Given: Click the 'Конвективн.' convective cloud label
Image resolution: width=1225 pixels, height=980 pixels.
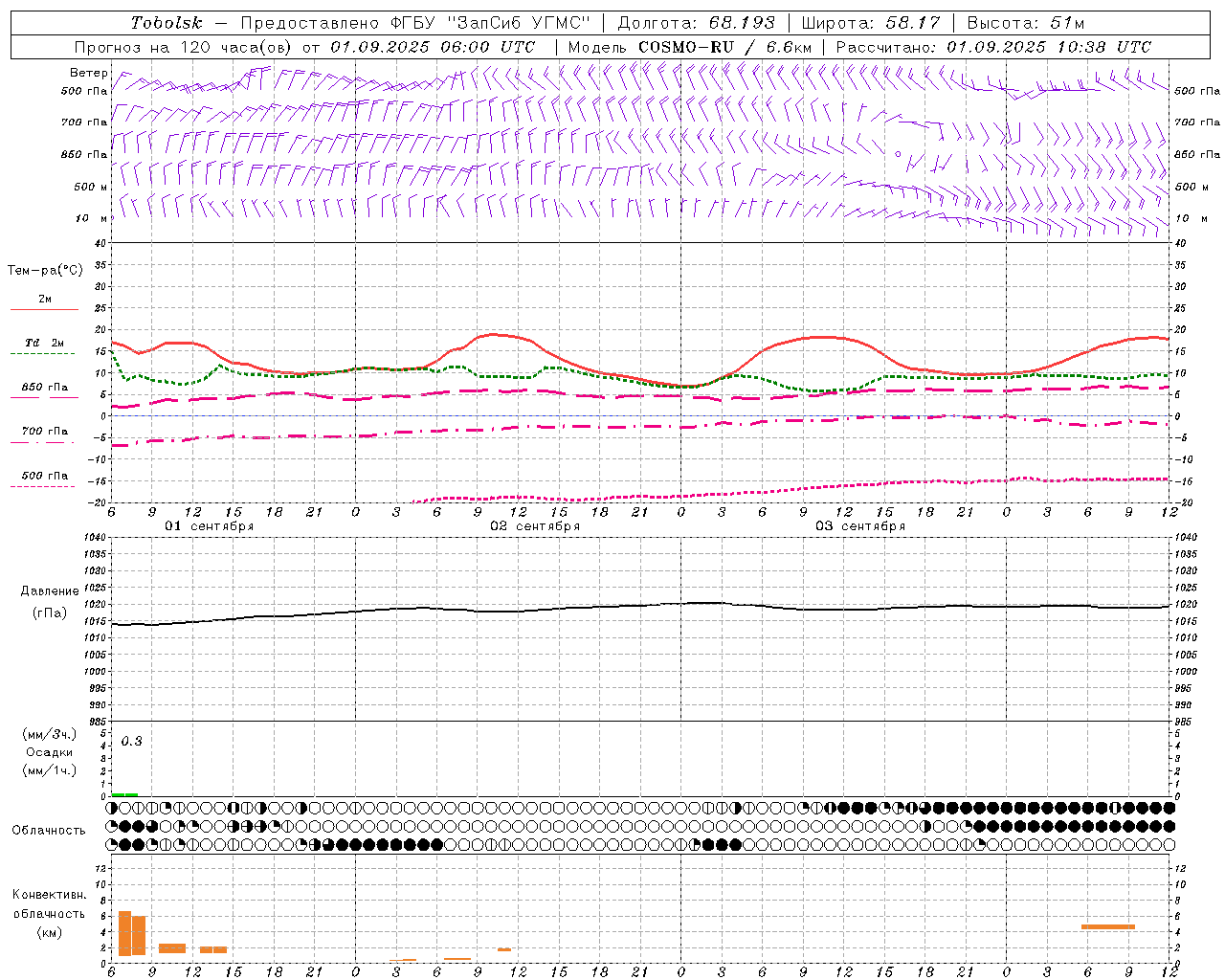Looking at the screenshot, I should coord(49,895).
